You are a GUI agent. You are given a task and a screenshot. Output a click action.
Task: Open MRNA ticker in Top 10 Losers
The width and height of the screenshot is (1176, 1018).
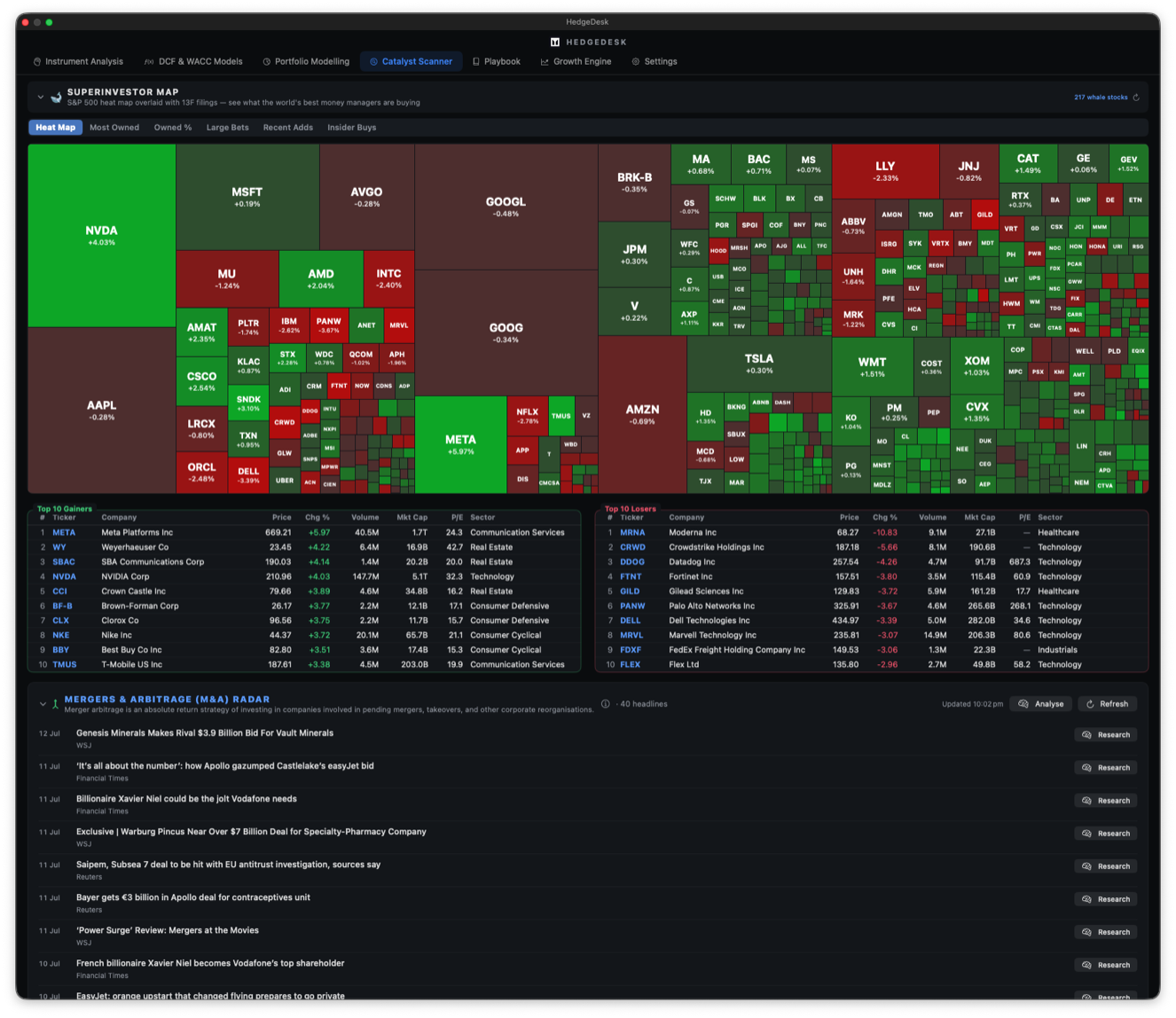point(632,533)
